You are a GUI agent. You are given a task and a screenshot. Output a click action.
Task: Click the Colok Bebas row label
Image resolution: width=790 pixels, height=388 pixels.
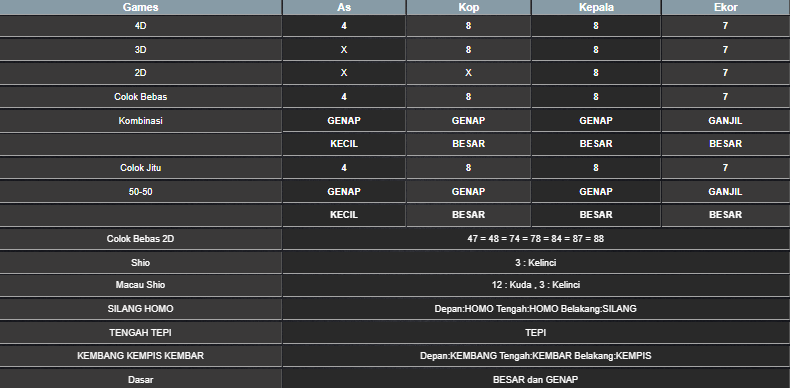click(141, 97)
